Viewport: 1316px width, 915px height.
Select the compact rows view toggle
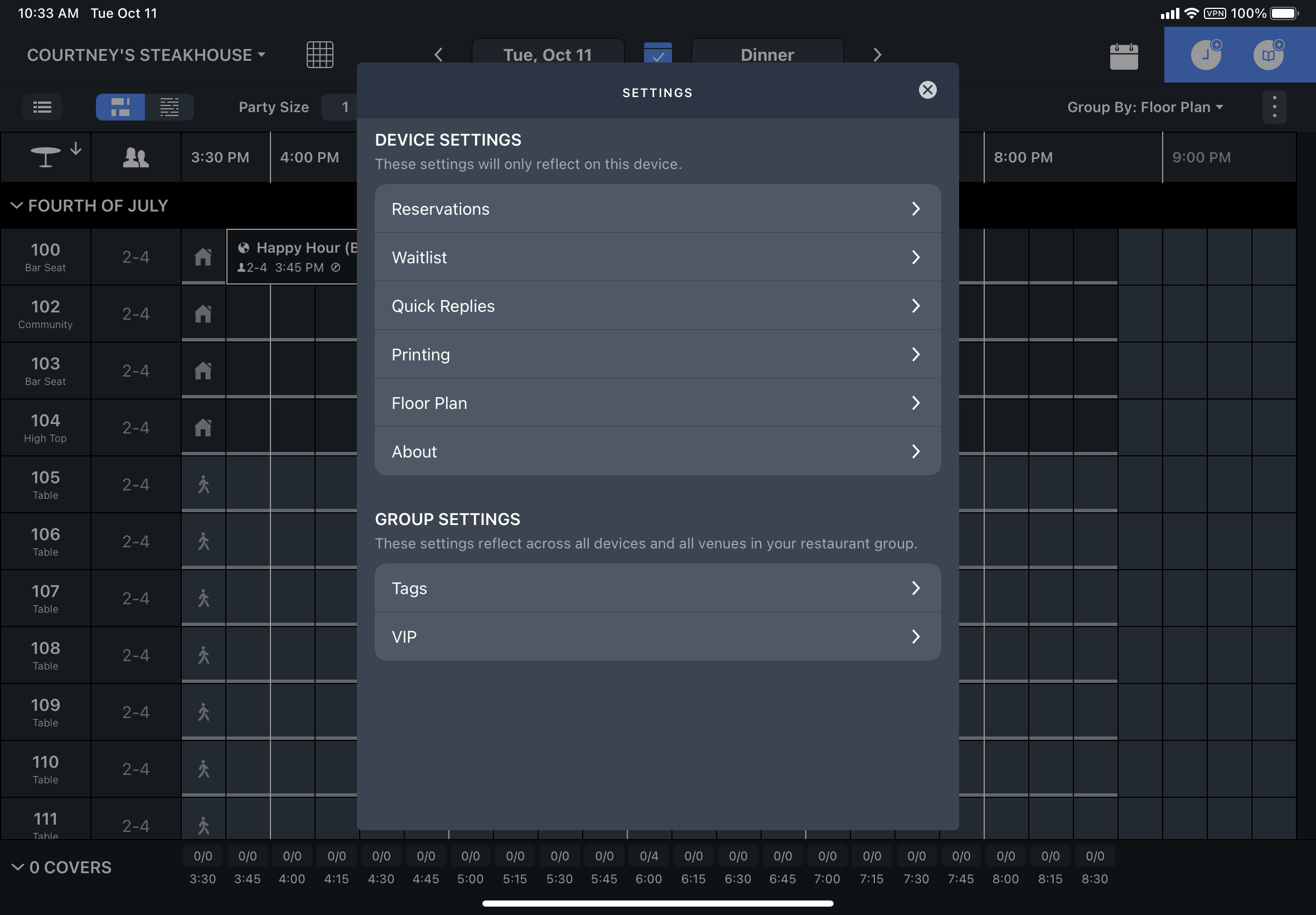[169, 107]
